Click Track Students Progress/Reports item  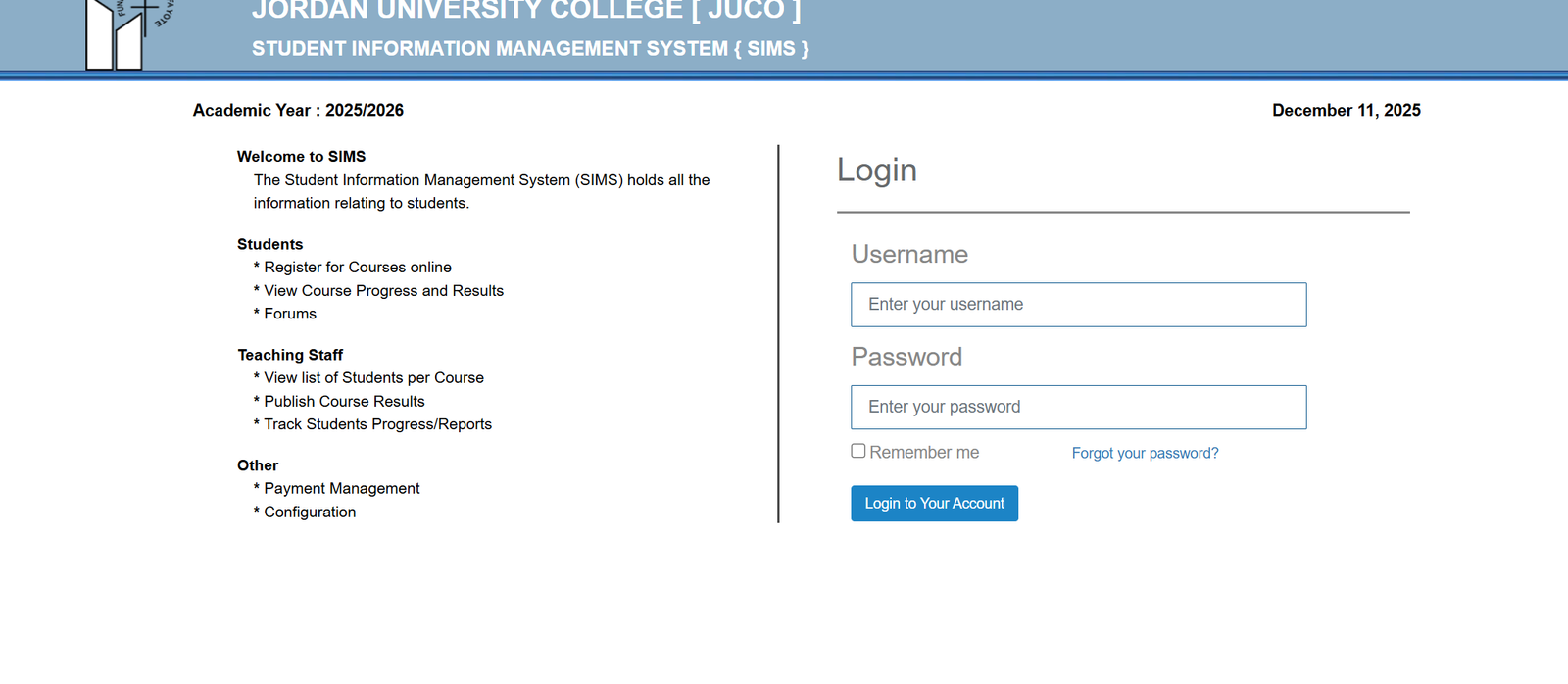point(377,424)
